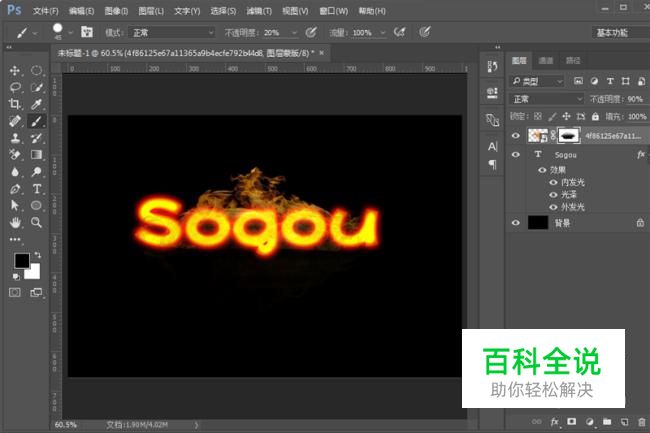Open the 图层(L) menu
Image resolution: width=650 pixels, height=433 pixels.
(151, 11)
